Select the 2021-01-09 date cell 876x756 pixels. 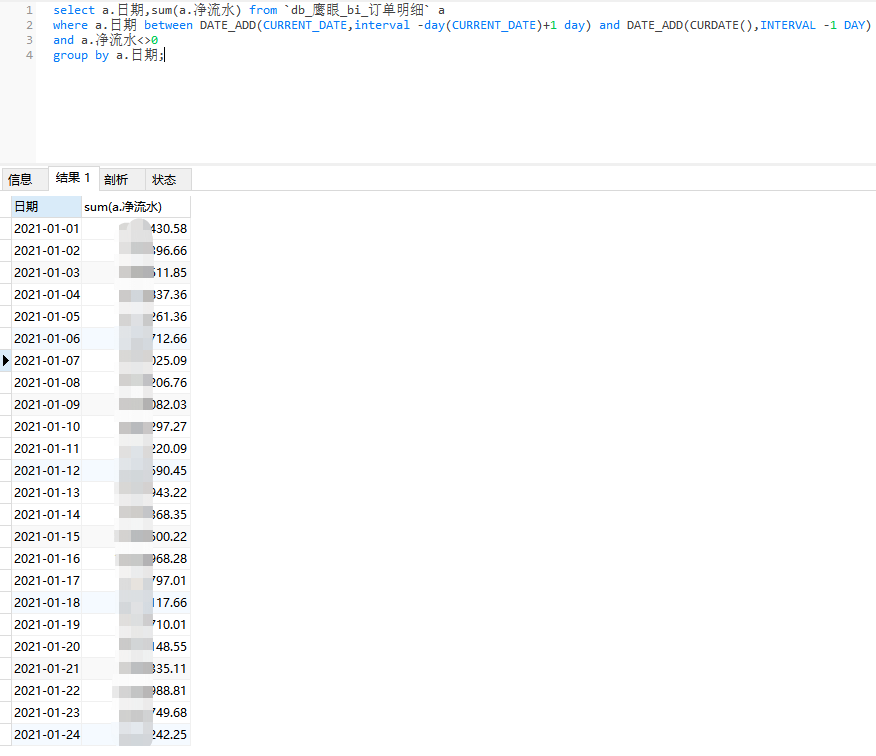coord(46,405)
